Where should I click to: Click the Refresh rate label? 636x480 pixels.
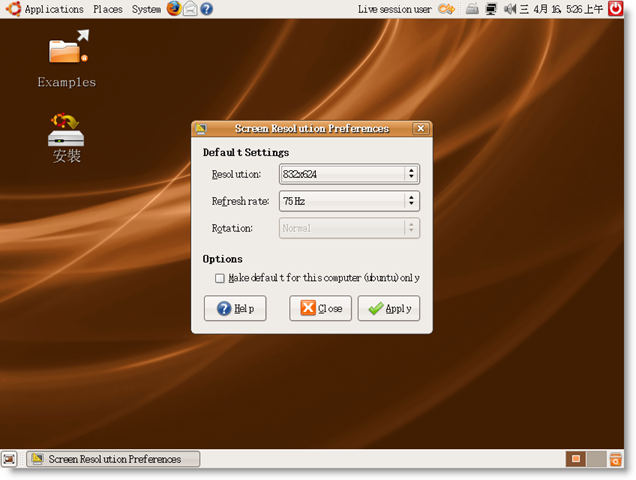tap(240, 201)
